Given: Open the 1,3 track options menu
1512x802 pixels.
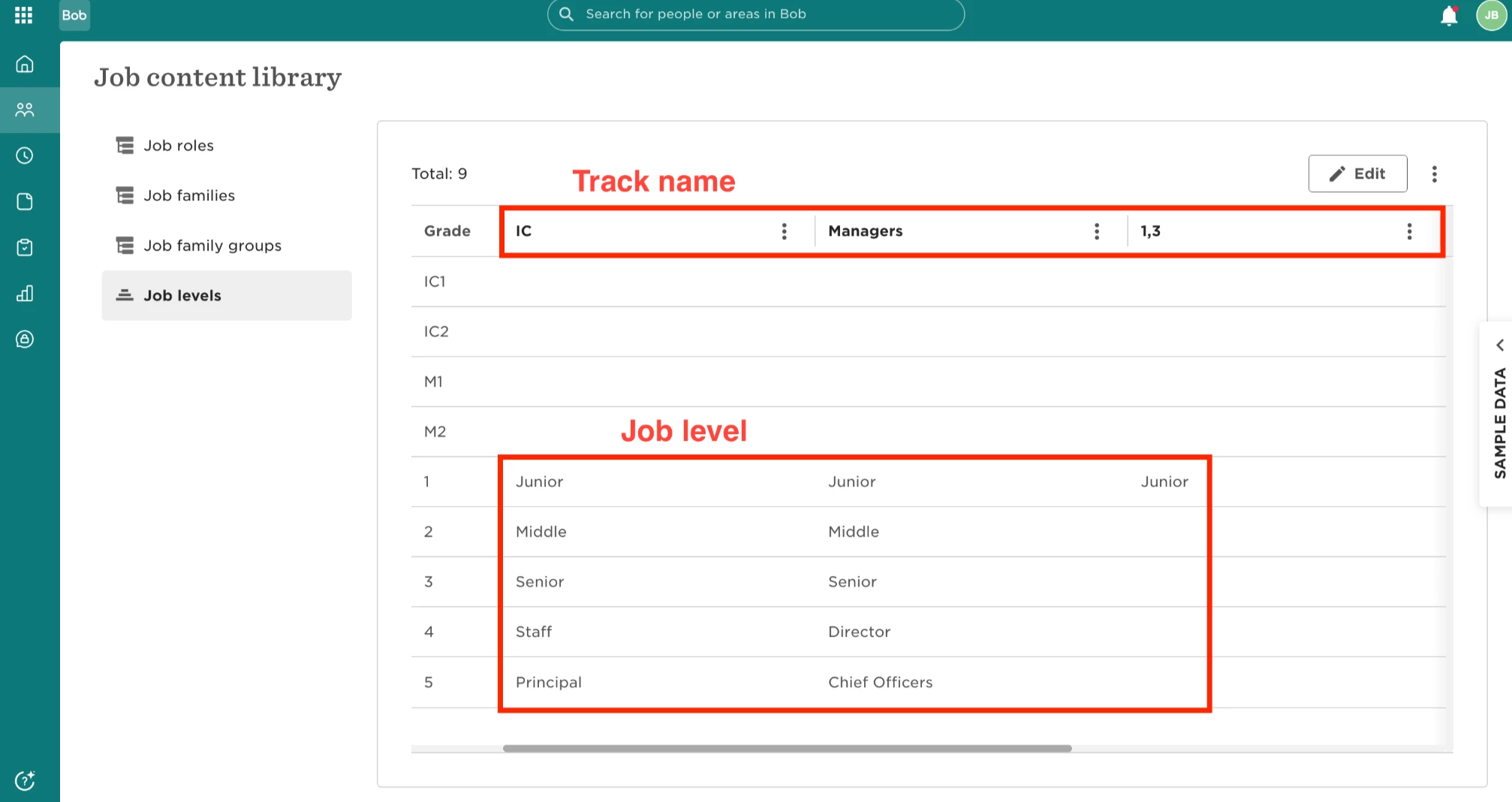Looking at the screenshot, I should tap(1409, 231).
